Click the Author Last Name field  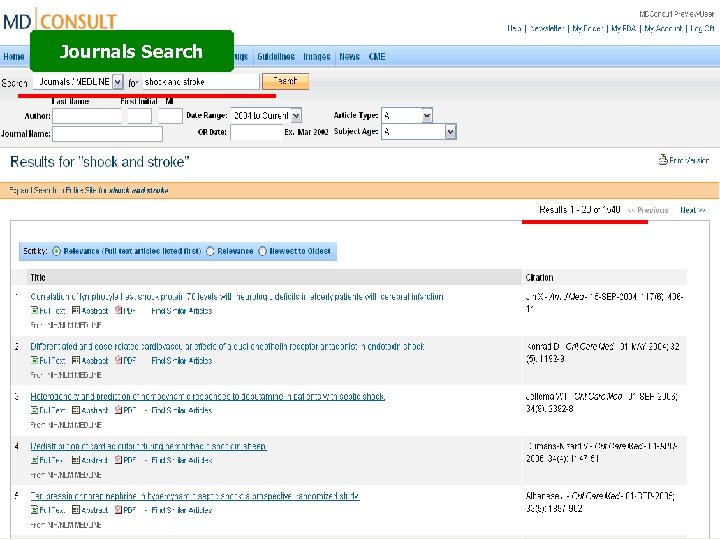87,116
